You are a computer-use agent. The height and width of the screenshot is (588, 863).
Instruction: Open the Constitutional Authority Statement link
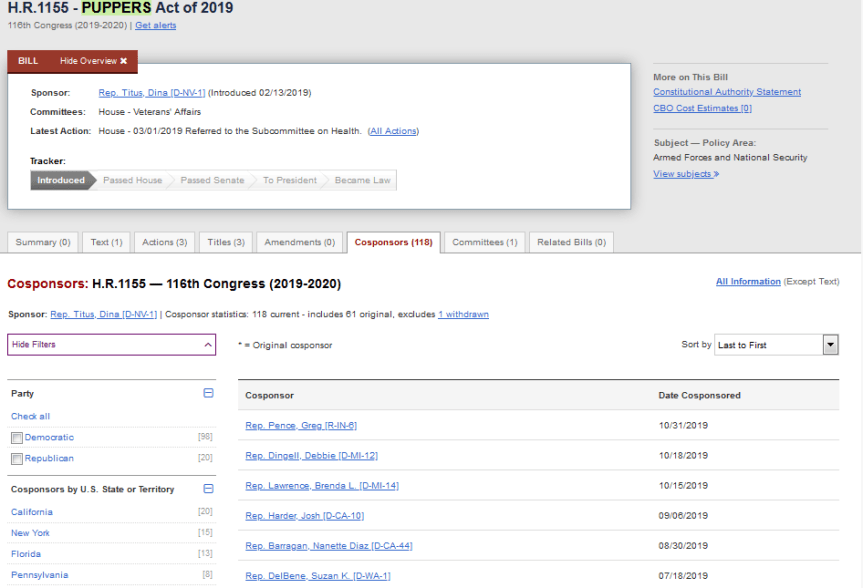coord(727,92)
